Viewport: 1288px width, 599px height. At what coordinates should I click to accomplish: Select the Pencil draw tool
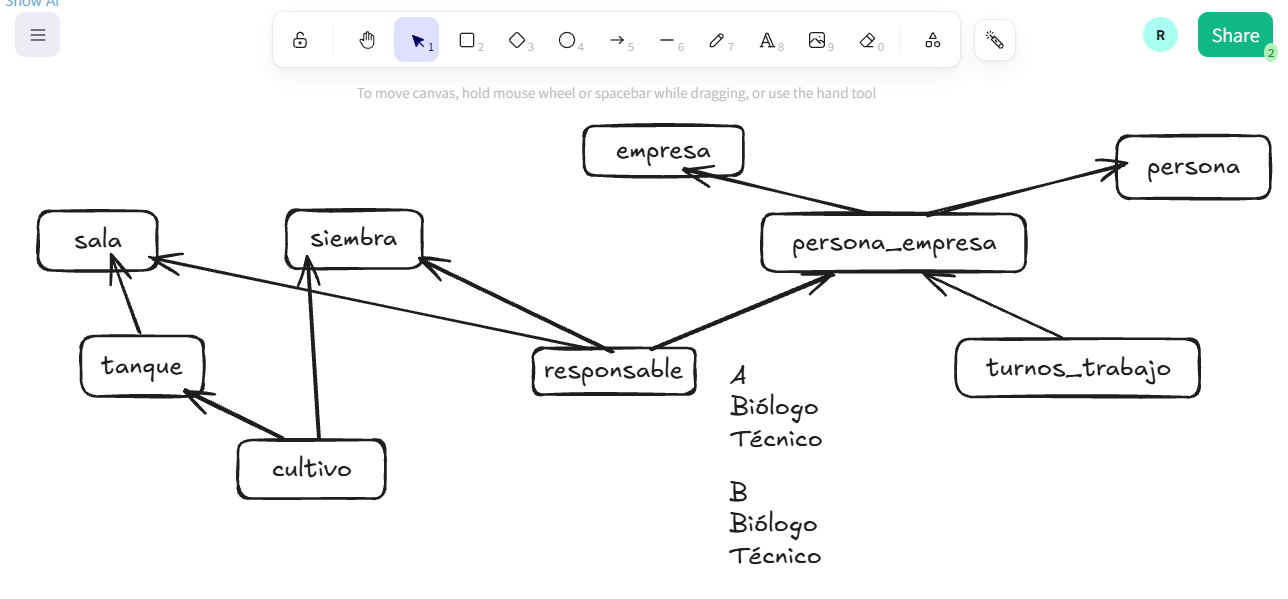pos(717,40)
